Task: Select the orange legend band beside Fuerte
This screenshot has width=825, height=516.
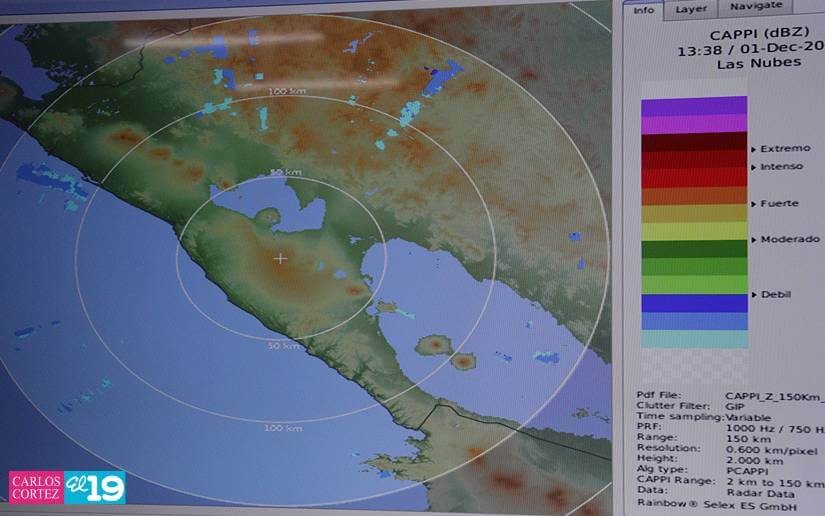Action: click(x=694, y=196)
